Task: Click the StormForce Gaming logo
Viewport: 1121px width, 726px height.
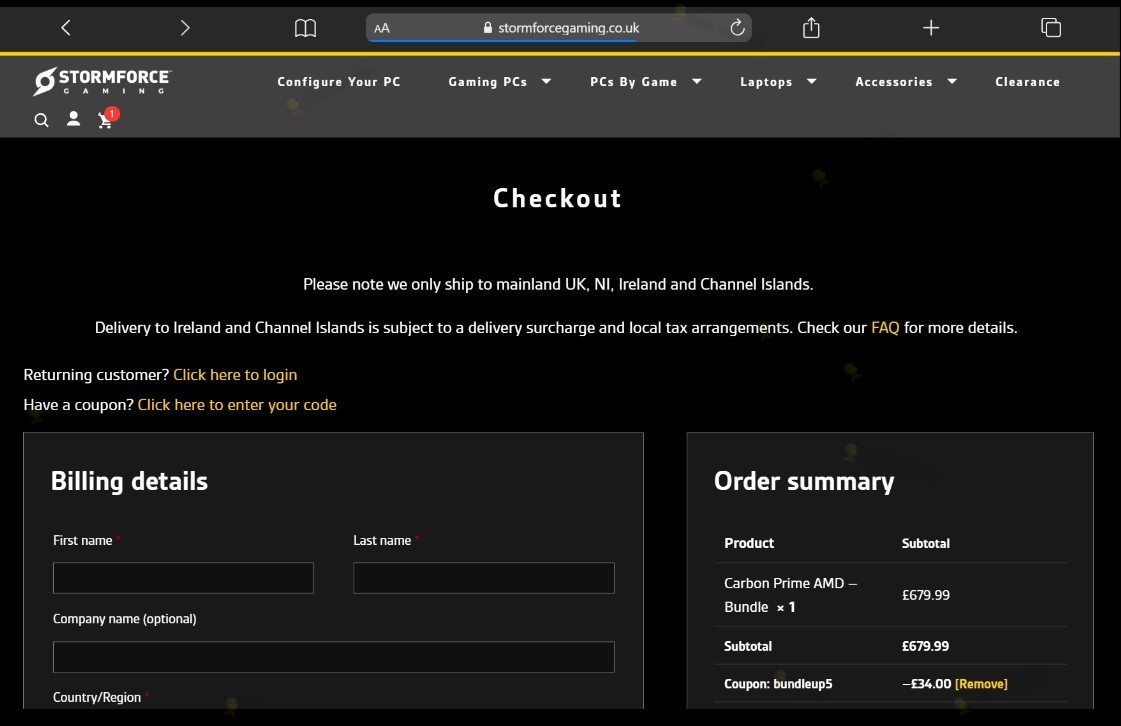Action: [x=102, y=81]
